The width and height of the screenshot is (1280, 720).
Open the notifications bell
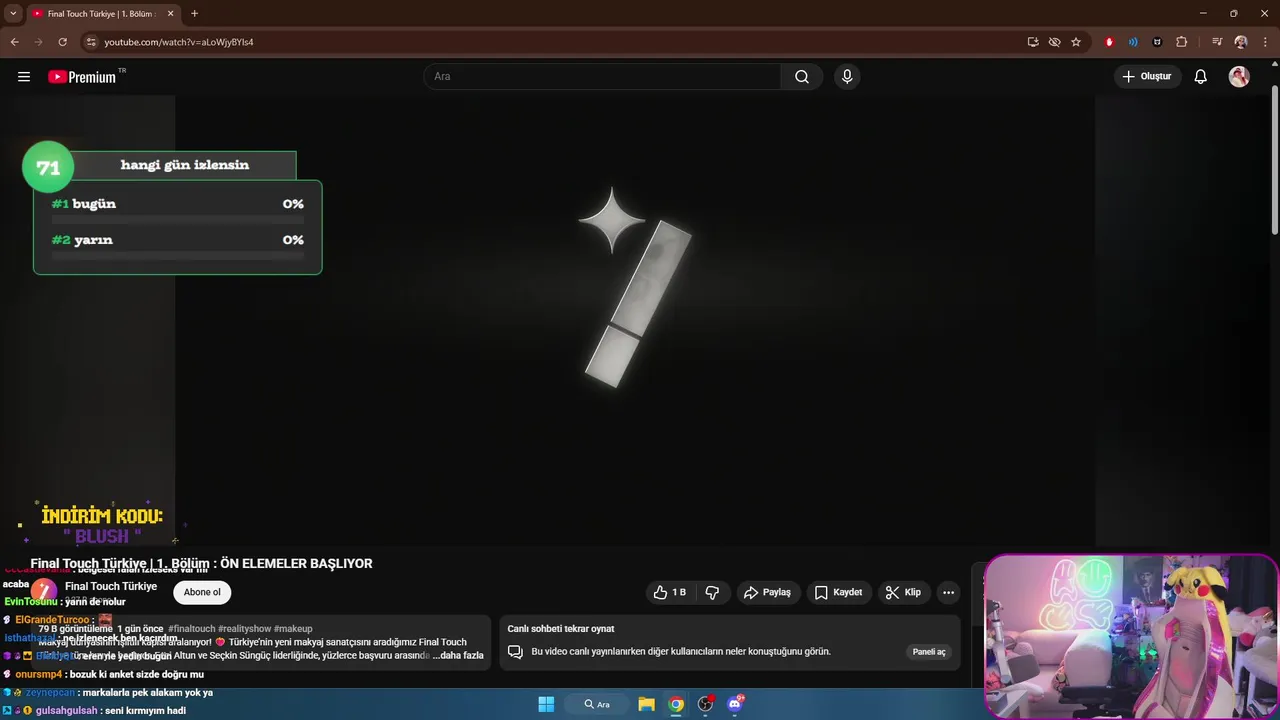[1201, 77]
